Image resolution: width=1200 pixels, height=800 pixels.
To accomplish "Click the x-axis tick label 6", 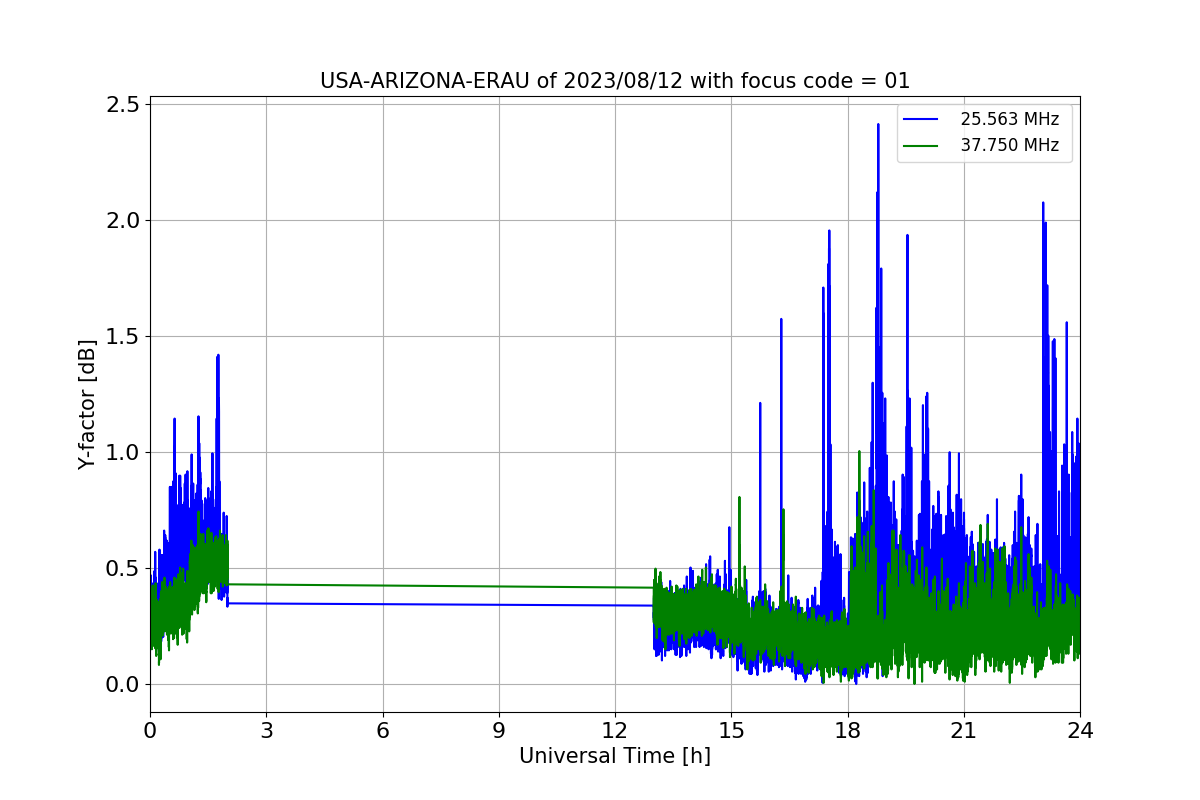I will (x=382, y=730).
